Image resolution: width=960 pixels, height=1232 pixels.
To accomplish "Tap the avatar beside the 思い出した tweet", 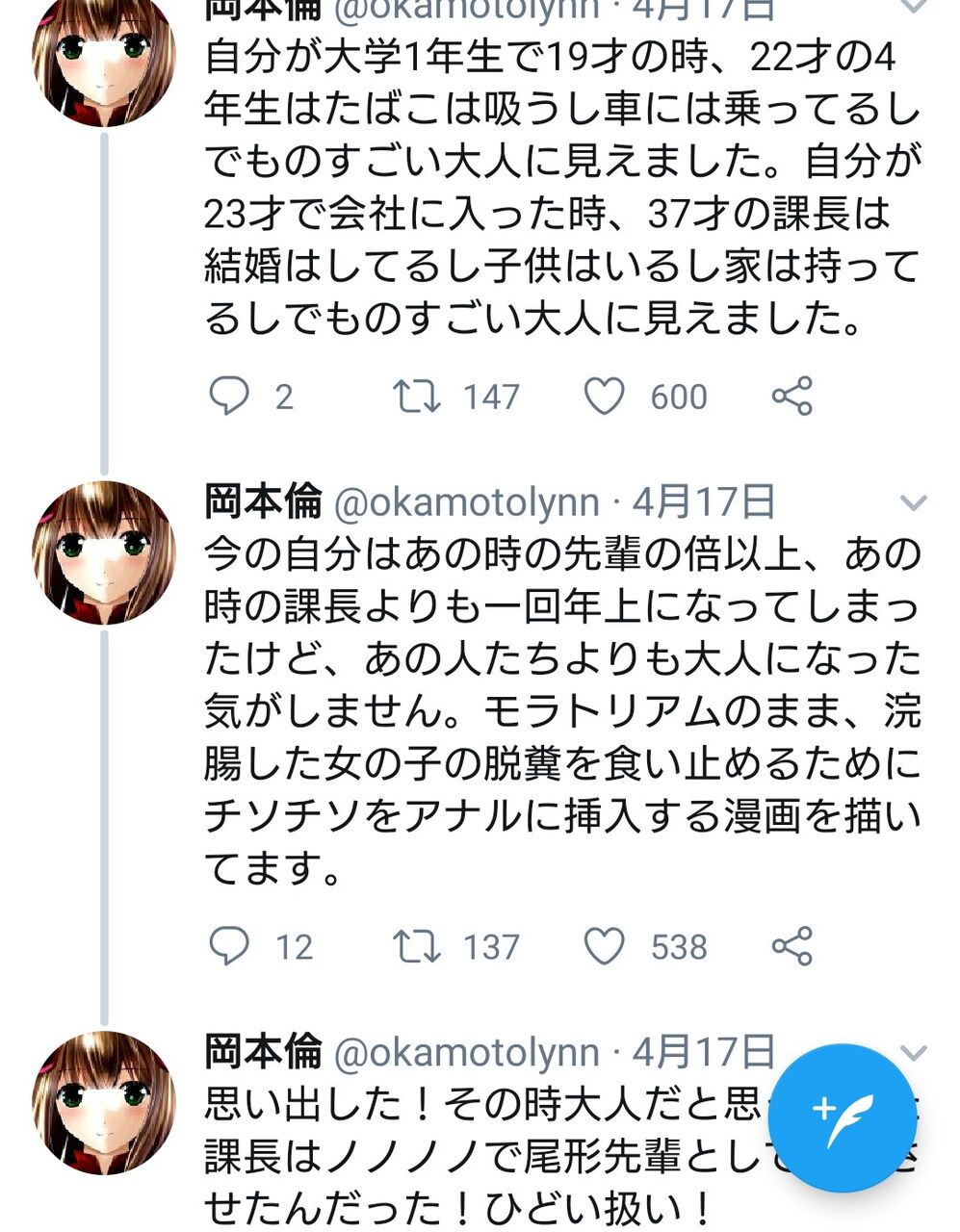I will tap(104, 1103).
